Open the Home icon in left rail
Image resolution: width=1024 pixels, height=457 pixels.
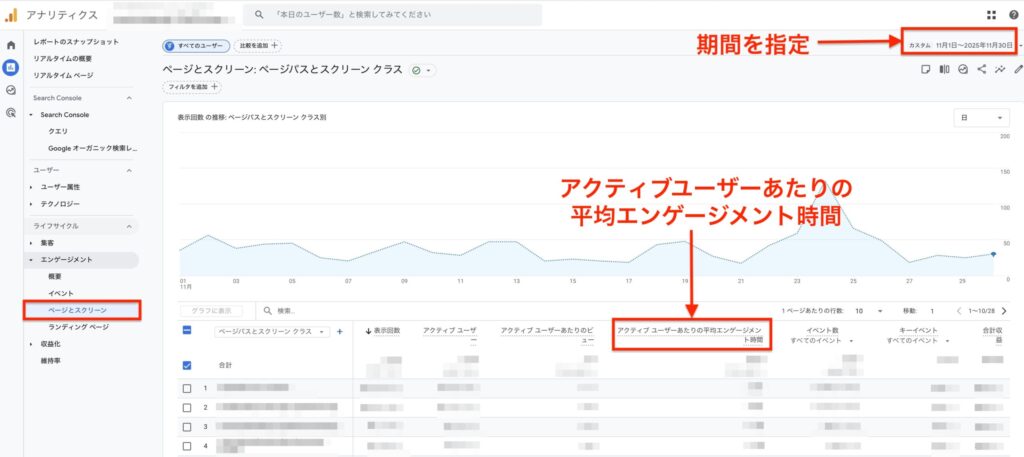point(11,45)
